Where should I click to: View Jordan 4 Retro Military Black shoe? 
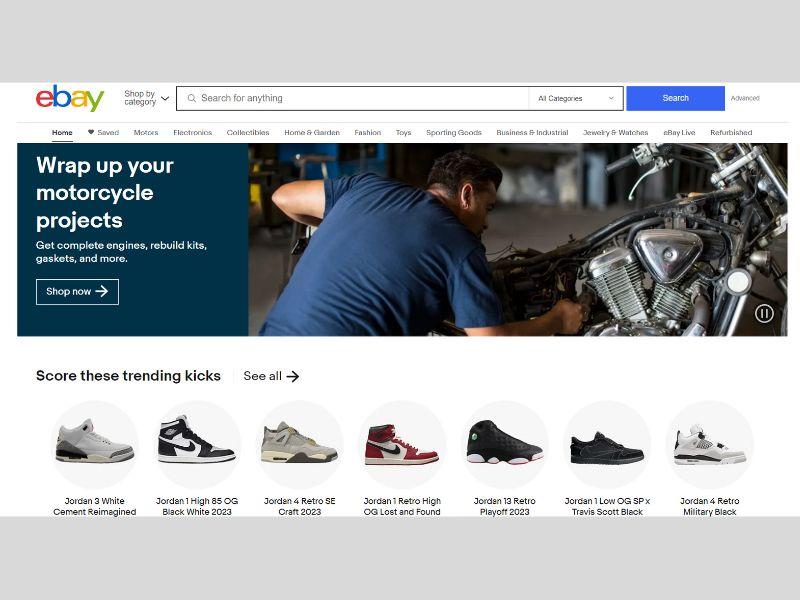(x=709, y=444)
